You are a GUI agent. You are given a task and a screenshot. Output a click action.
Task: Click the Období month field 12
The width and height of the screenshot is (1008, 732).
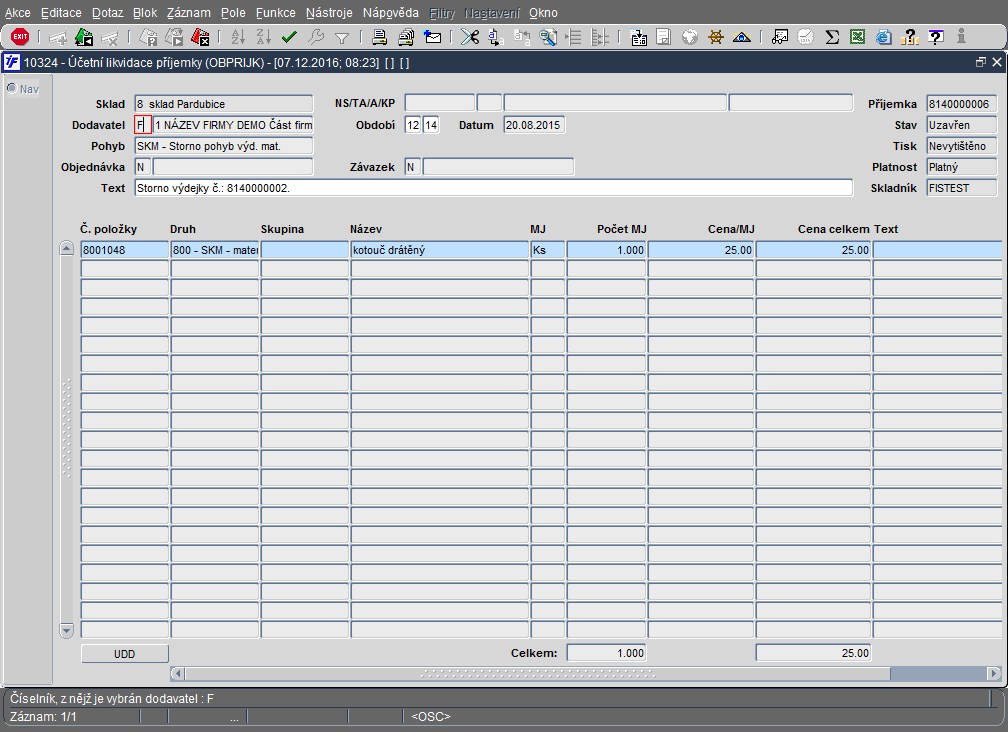[413, 125]
